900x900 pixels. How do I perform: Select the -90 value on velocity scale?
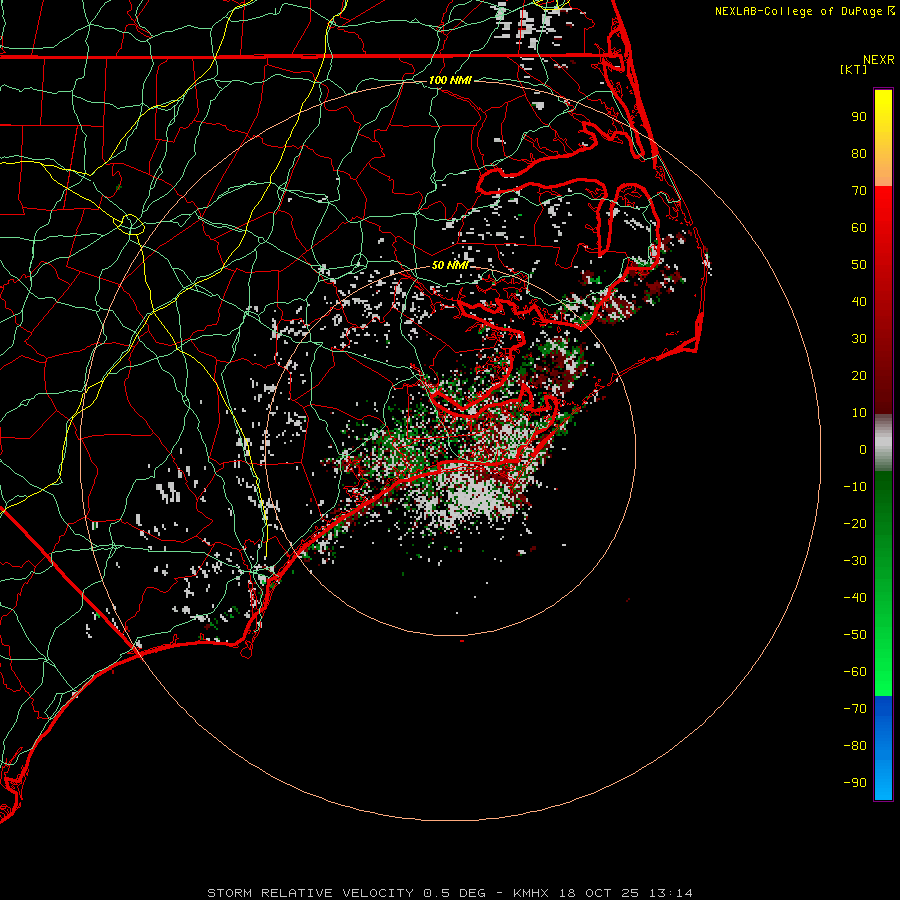point(855,783)
